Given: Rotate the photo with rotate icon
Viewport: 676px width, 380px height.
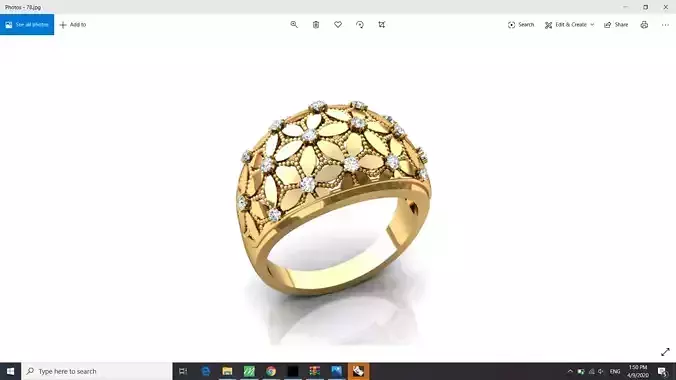Looking at the screenshot, I should 360,25.
